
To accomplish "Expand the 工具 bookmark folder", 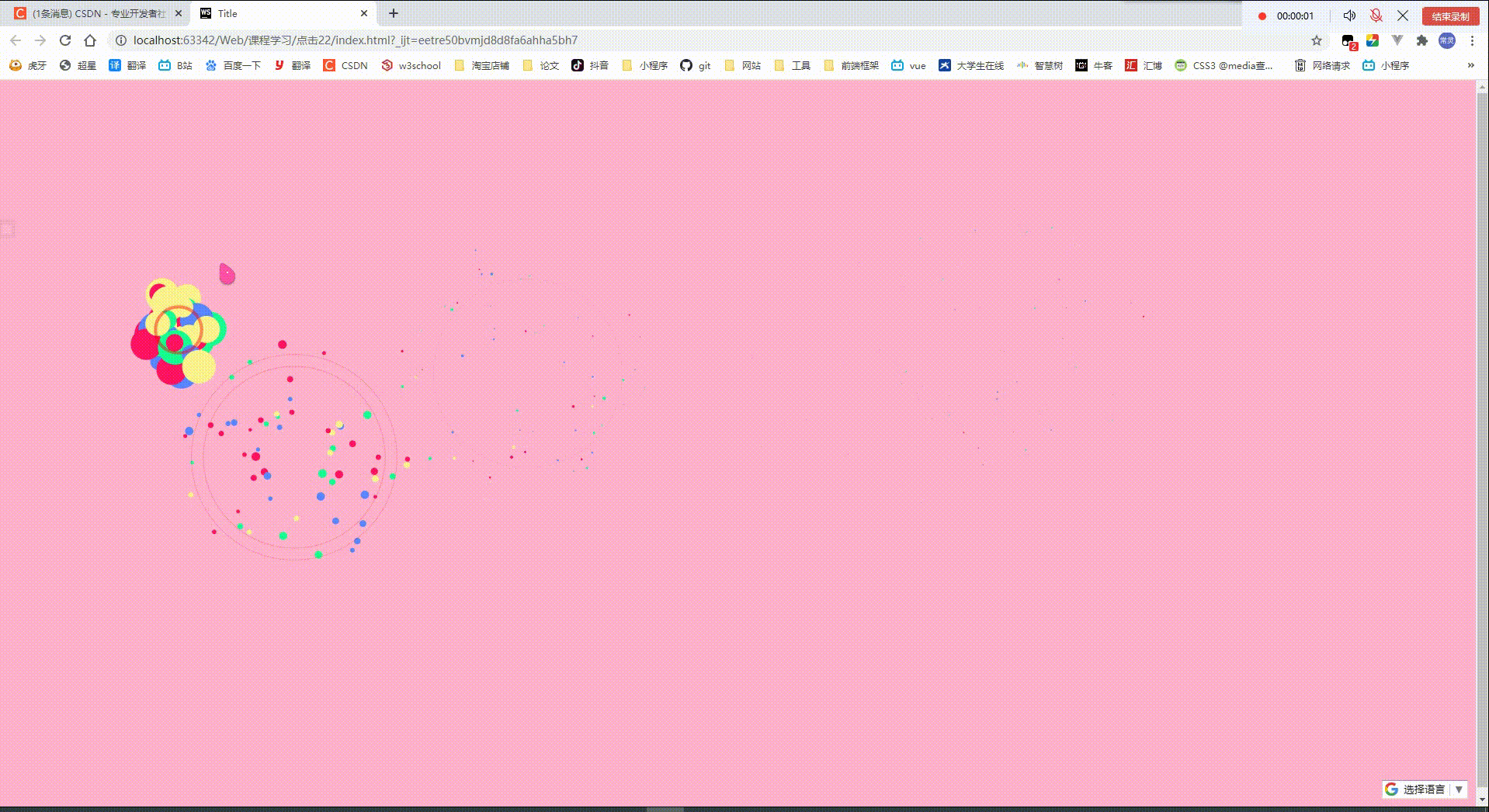I will click(x=792, y=65).
